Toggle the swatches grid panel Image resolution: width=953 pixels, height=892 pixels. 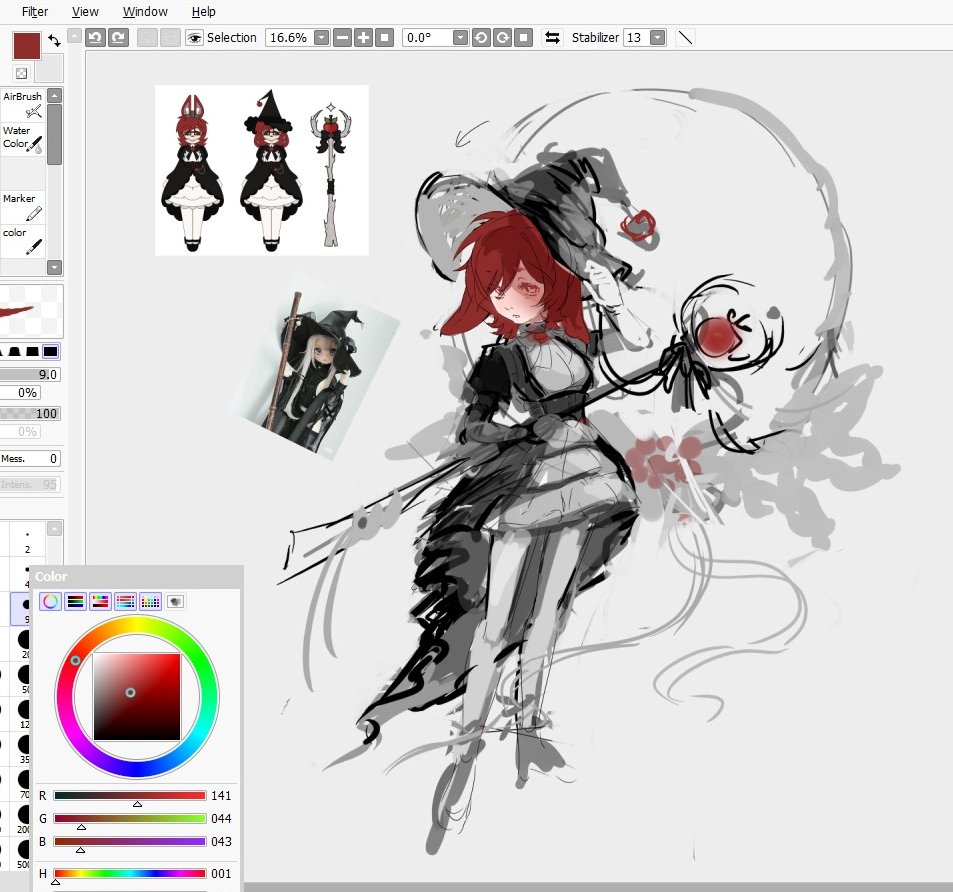click(x=150, y=602)
